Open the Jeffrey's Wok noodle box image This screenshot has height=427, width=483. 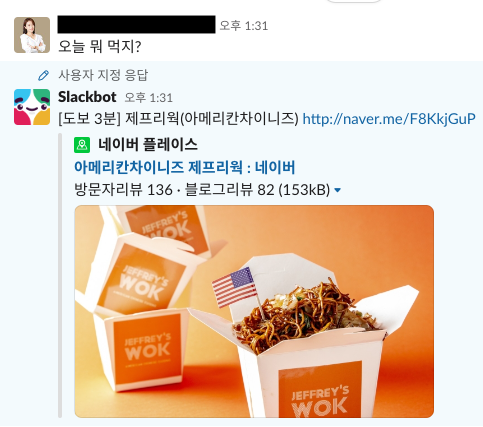[254, 311]
